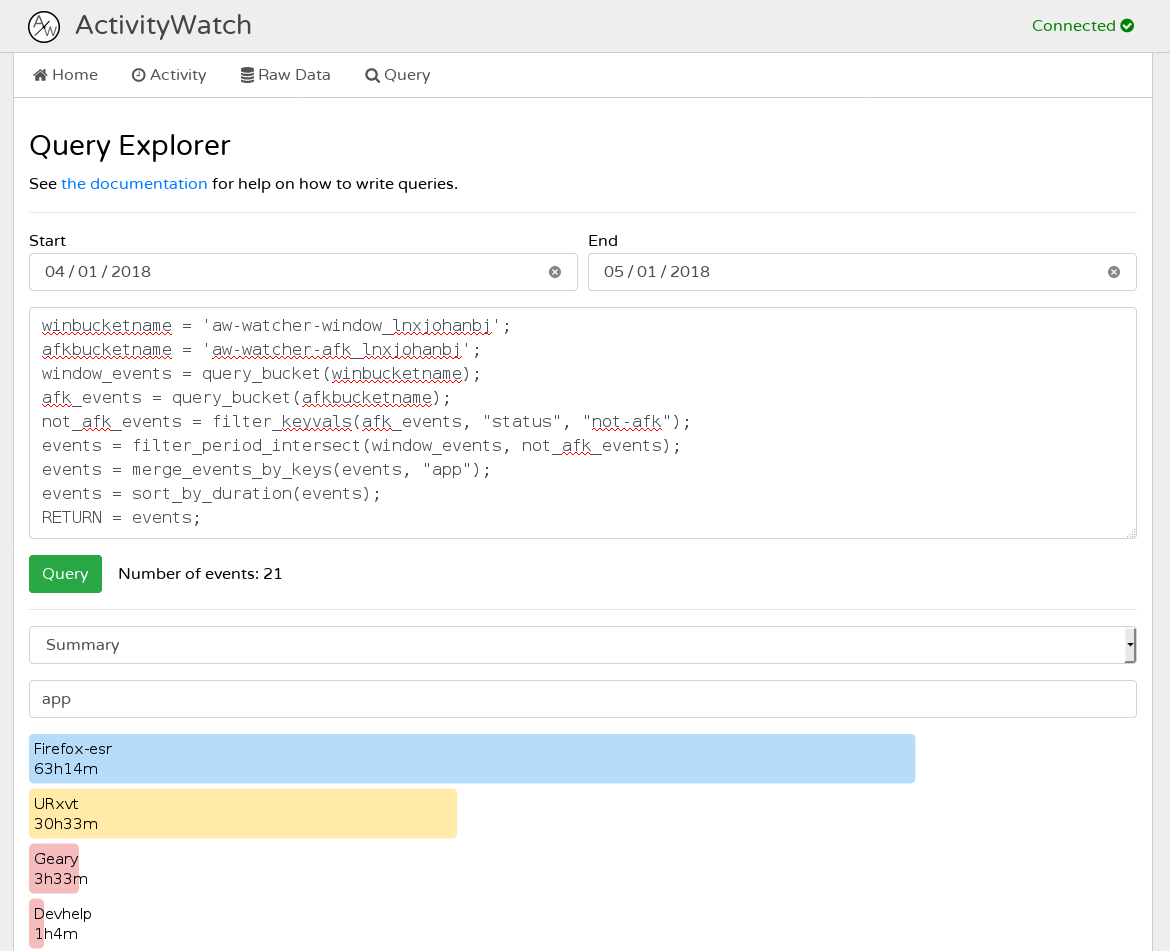The height and width of the screenshot is (951, 1170).
Task: Click the Start date input
Action: pos(303,272)
